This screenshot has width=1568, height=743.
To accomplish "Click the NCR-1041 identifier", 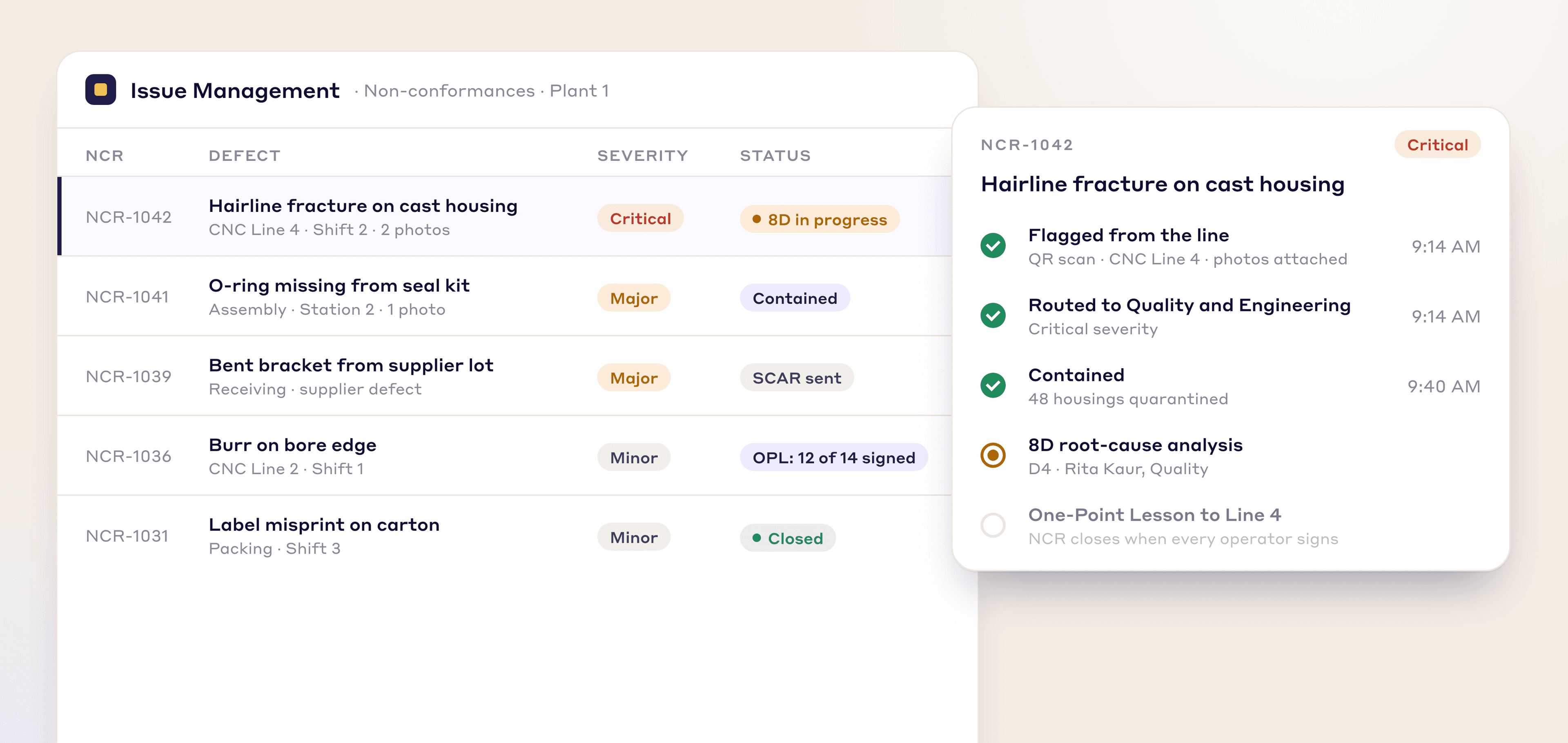I will 127,297.
